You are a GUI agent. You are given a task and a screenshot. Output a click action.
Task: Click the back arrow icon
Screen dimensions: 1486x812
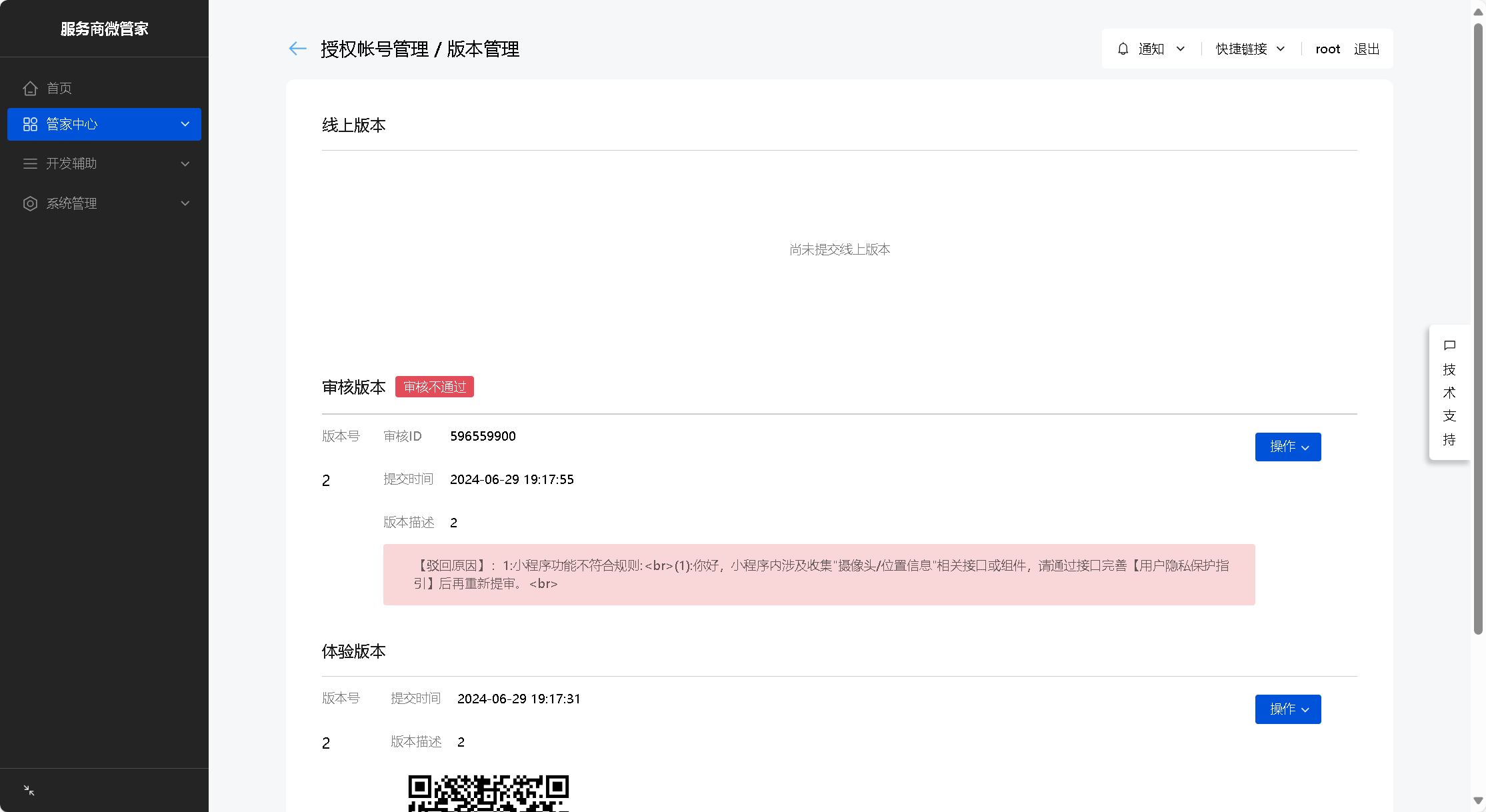[297, 49]
